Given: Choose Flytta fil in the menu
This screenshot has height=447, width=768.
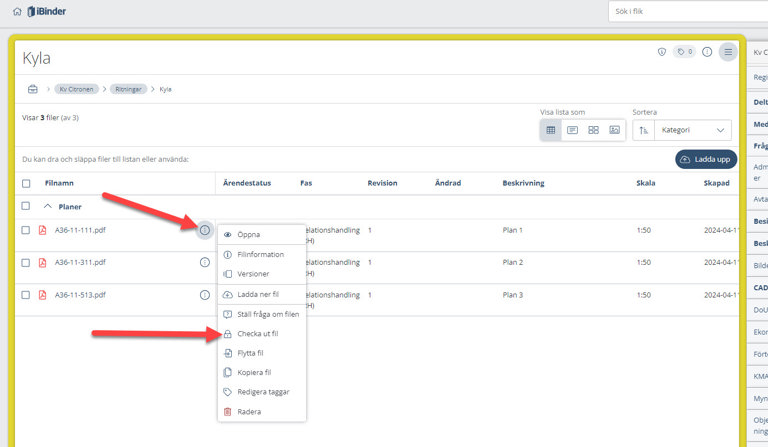Looking at the screenshot, I should pyautogui.click(x=262, y=353).
